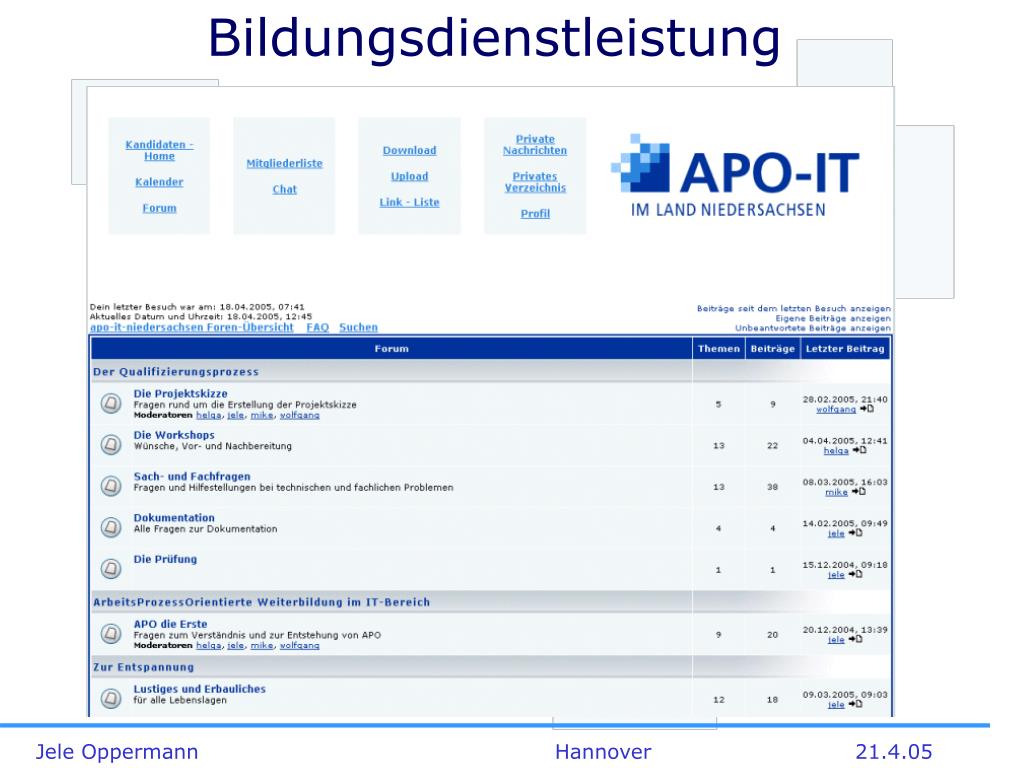
Task: Open Sach- und Fachfragen forum
Action: pos(192,477)
